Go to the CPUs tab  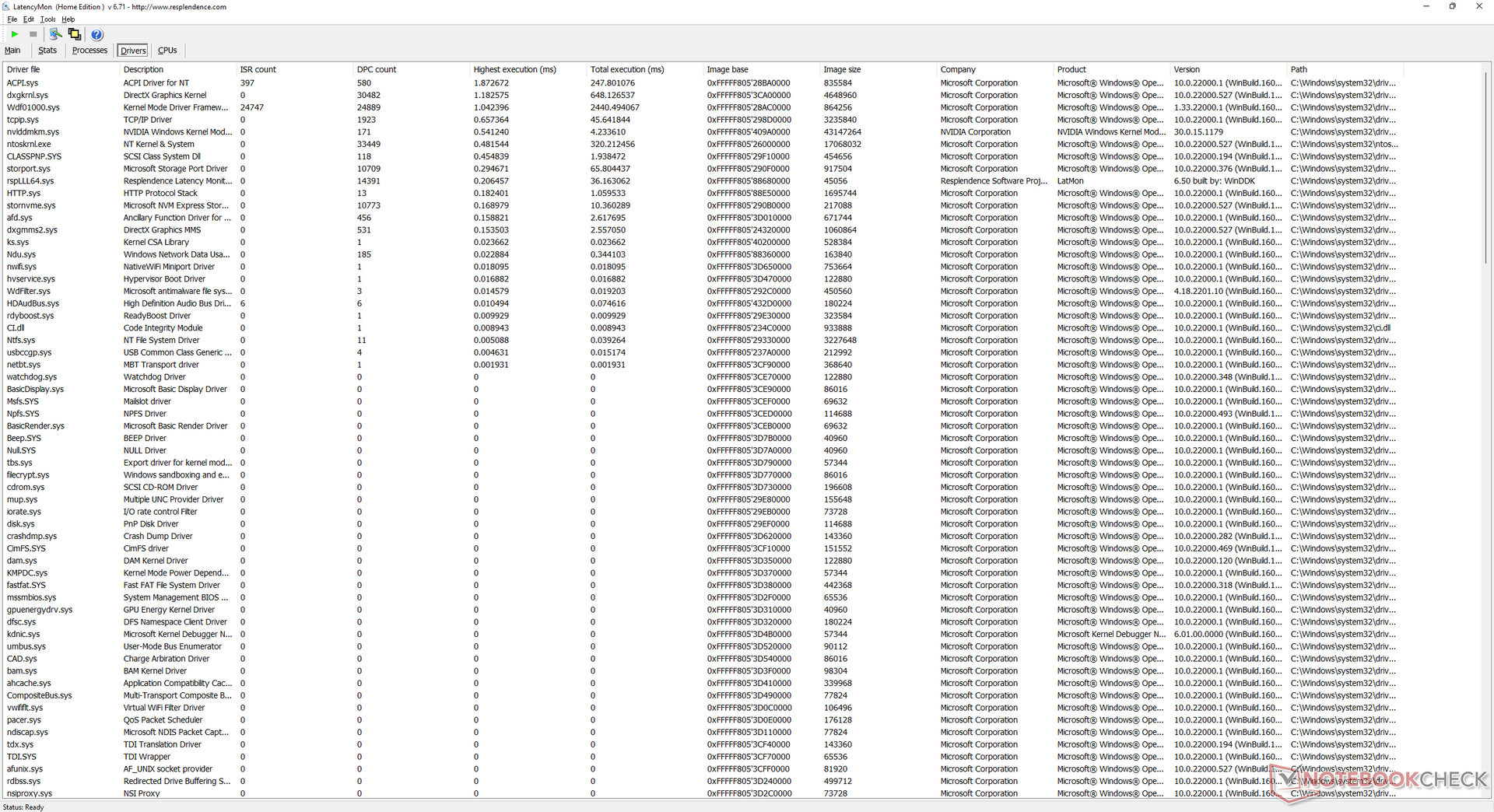point(167,51)
